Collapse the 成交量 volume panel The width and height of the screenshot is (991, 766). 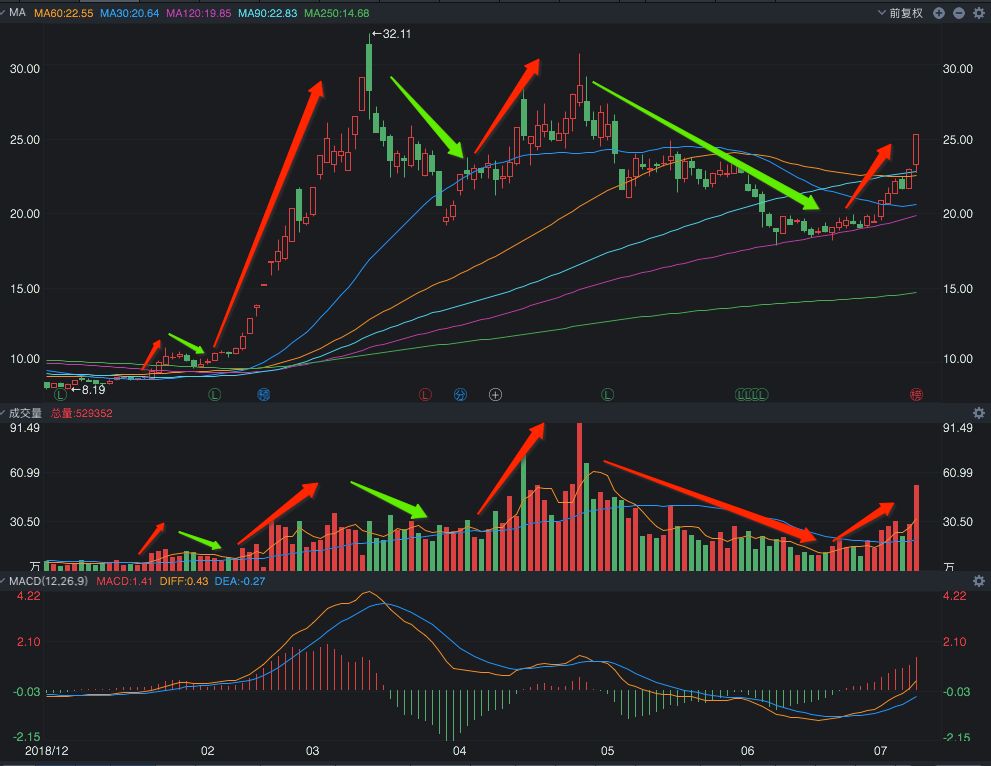click(3, 413)
